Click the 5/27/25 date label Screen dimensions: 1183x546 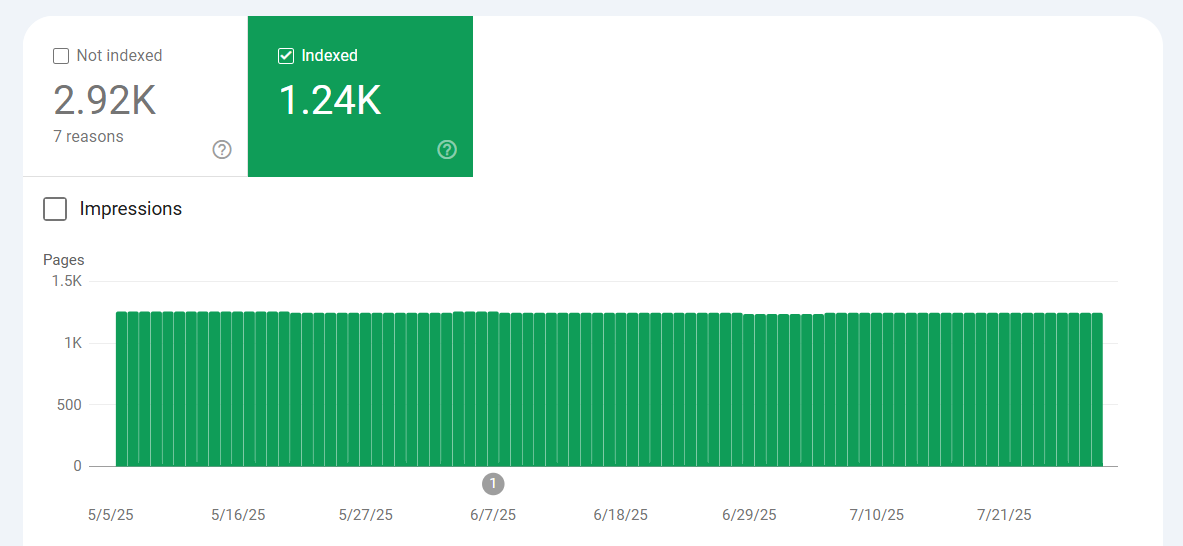coord(366,515)
